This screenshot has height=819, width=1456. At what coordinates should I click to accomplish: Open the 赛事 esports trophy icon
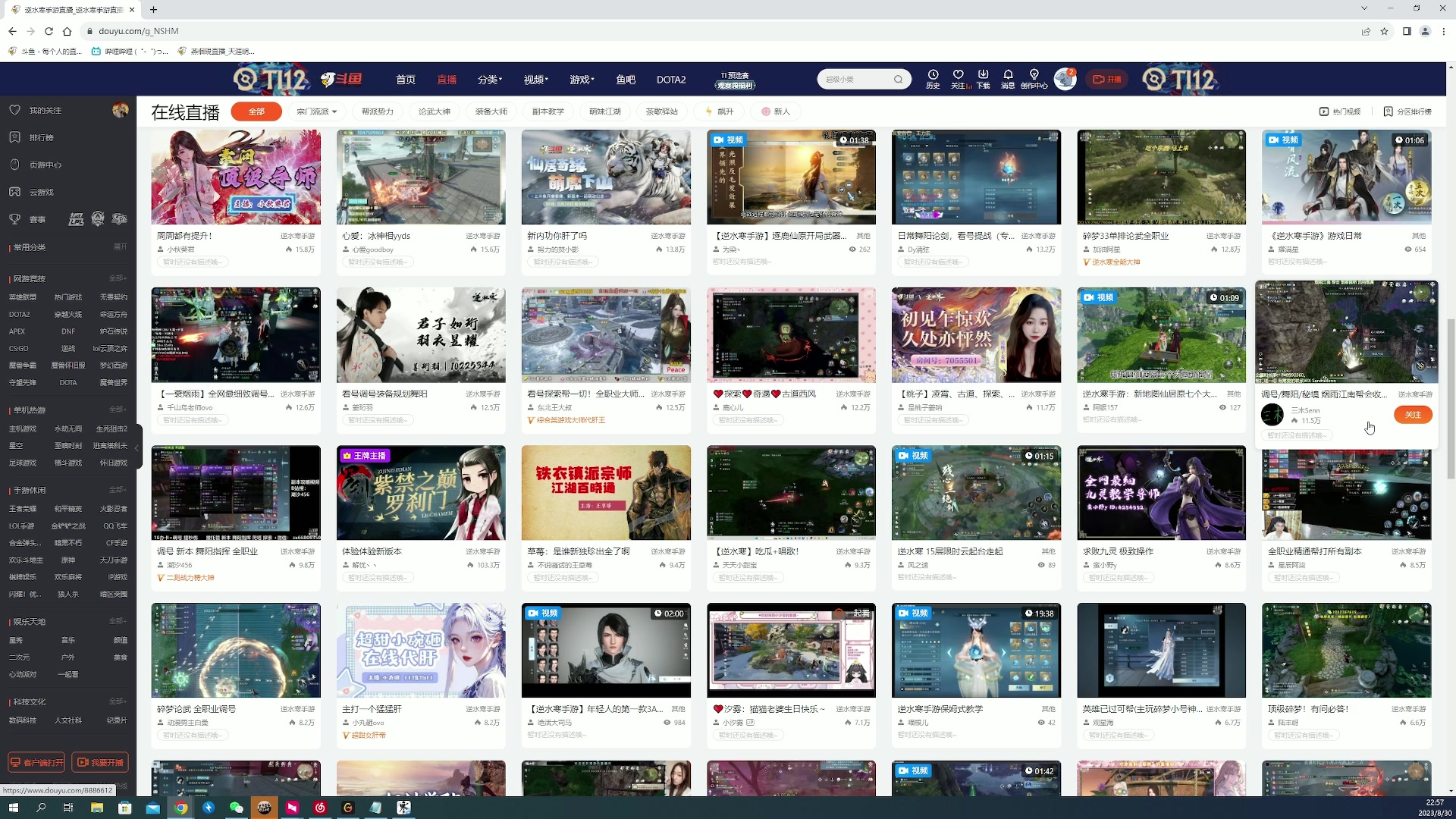click(x=36, y=219)
